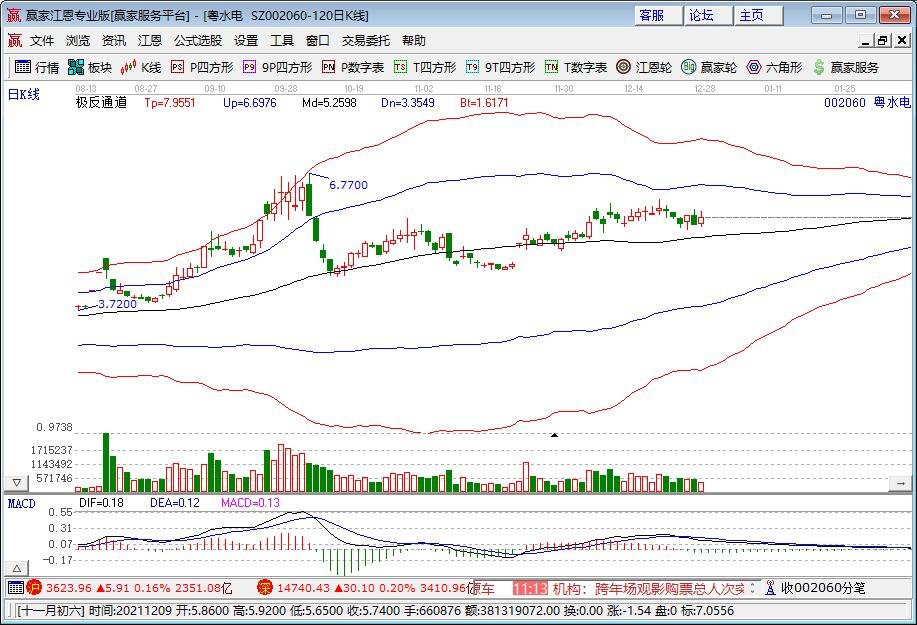Image resolution: width=917 pixels, height=625 pixels.
Task: Open the T数字表 tool
Action: point(576,67)
